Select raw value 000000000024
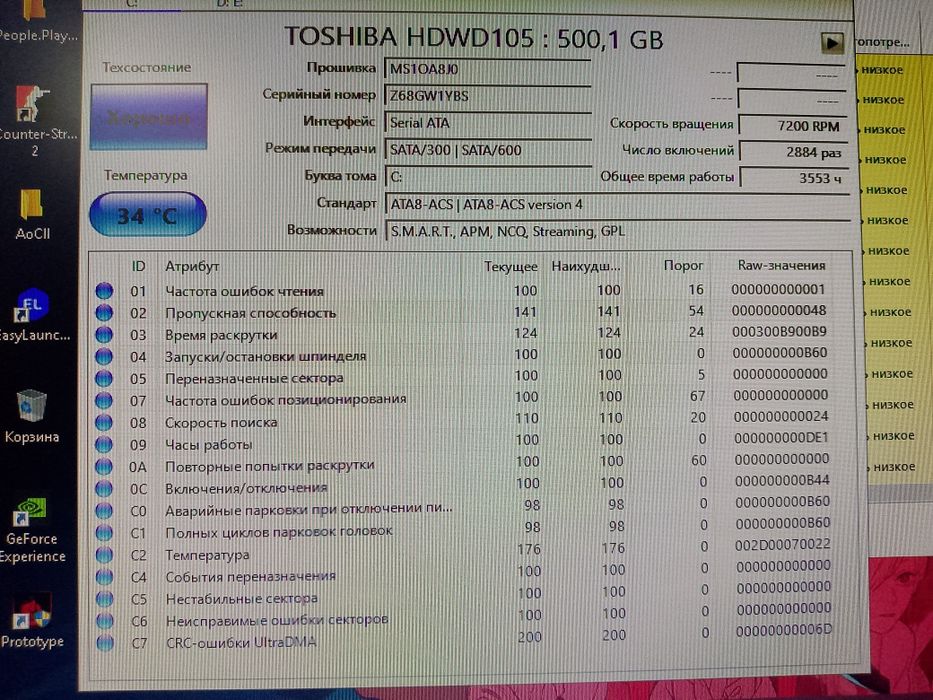Image resolution: width=933 pixels, height=700 pixels. (x=781, y=416)
